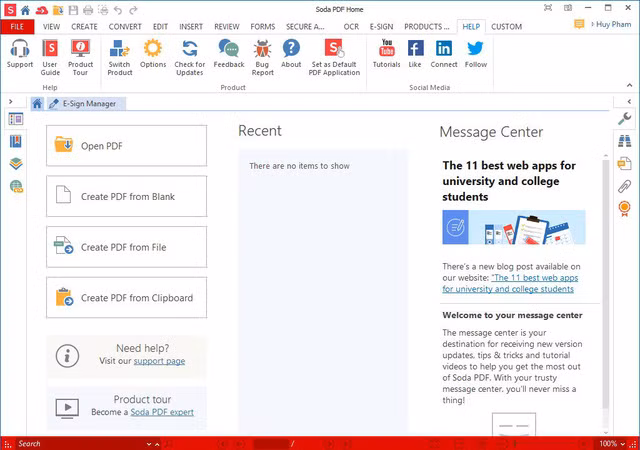Open the wrench properties panel on right sidebar
640x450 pixels.
click(x=624, y=119)
